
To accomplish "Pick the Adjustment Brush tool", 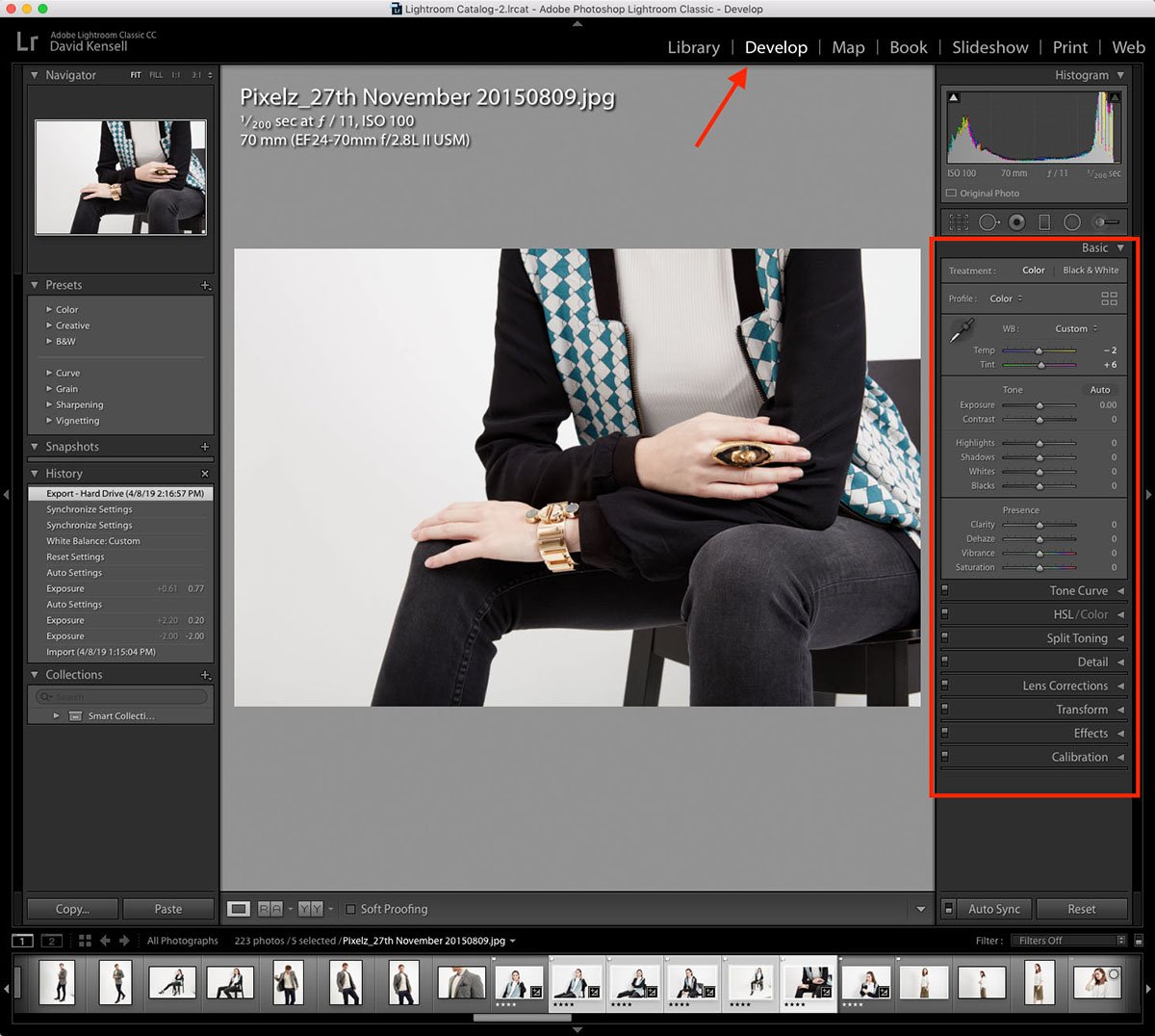I will [x=1105, y=222].
